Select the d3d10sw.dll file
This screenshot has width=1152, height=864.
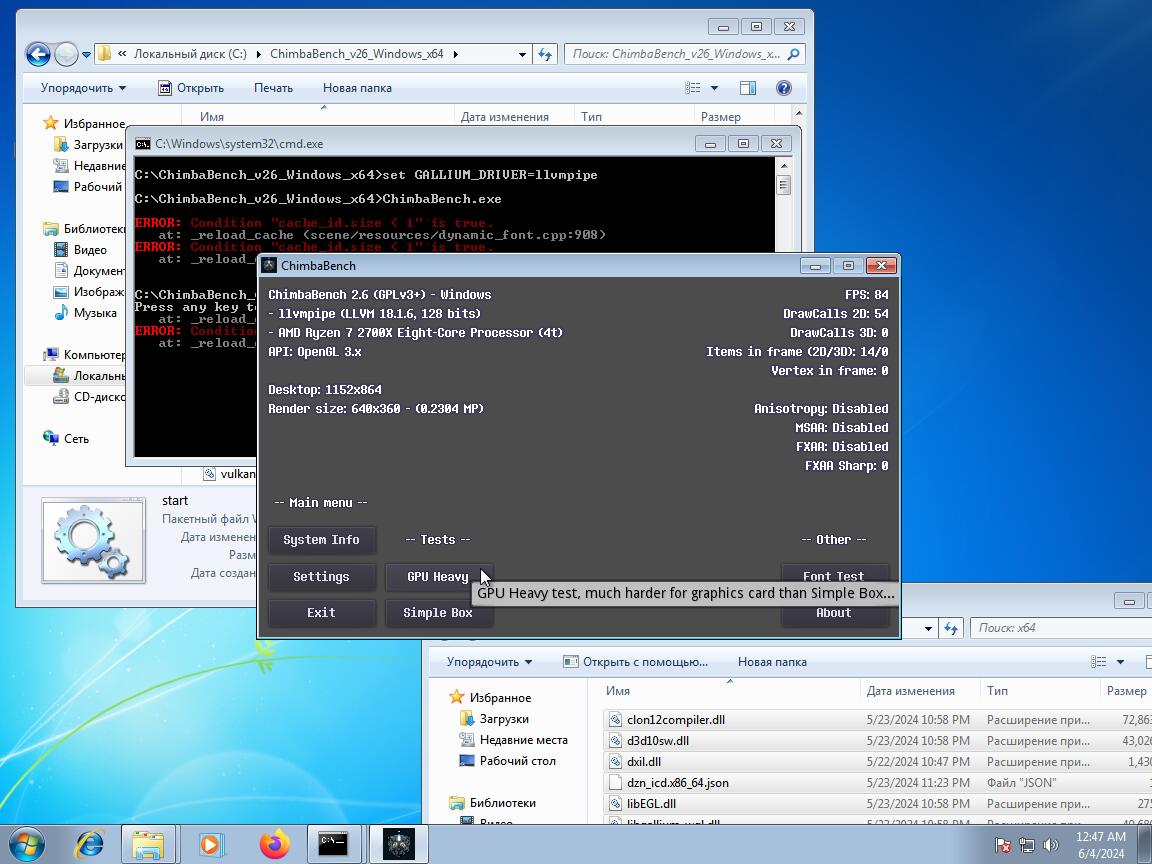pyautogui.click(x=657, y=741)
